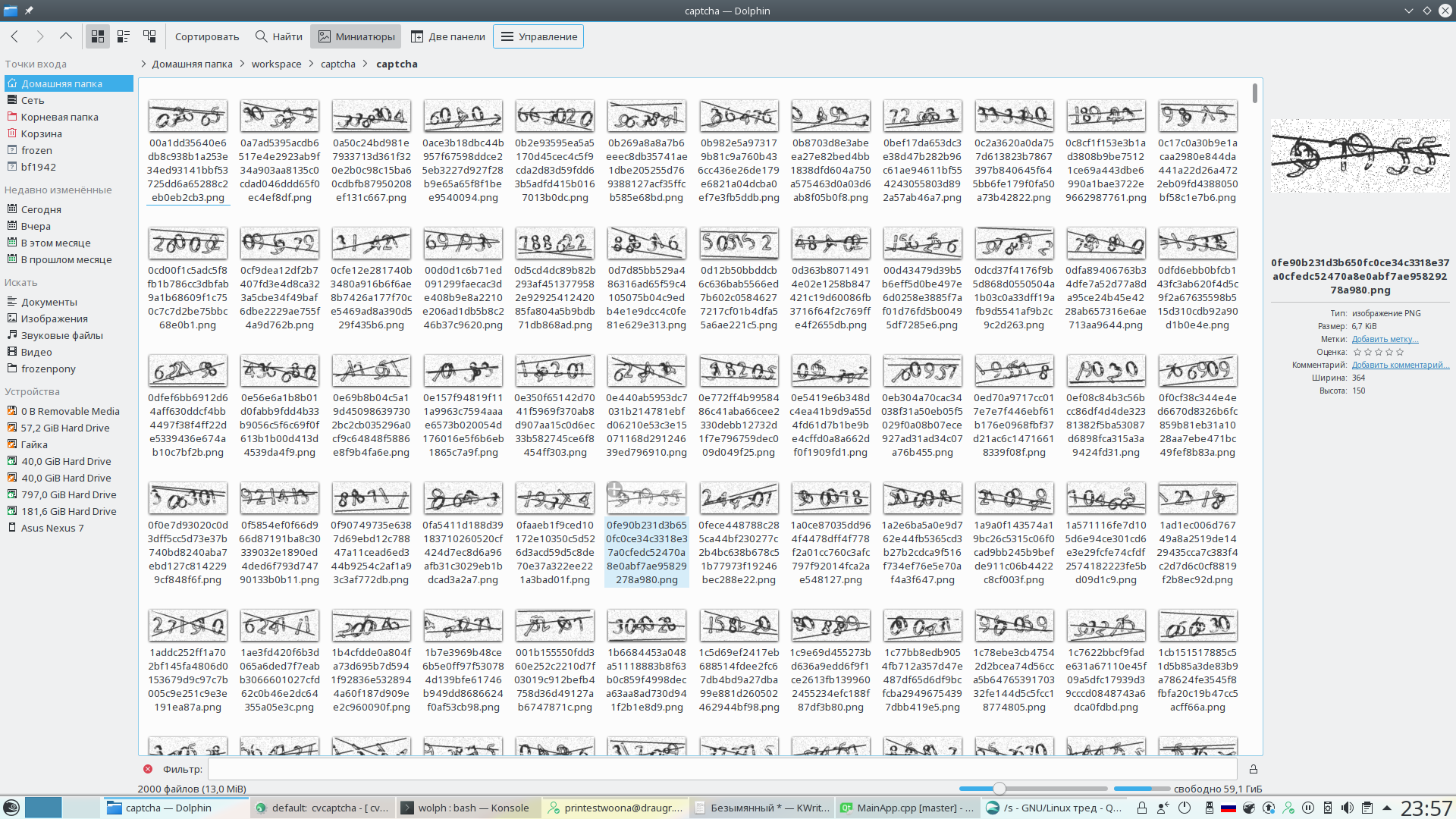
Task: Navigate to workspace in the breadcrumb
Action: 276,64
